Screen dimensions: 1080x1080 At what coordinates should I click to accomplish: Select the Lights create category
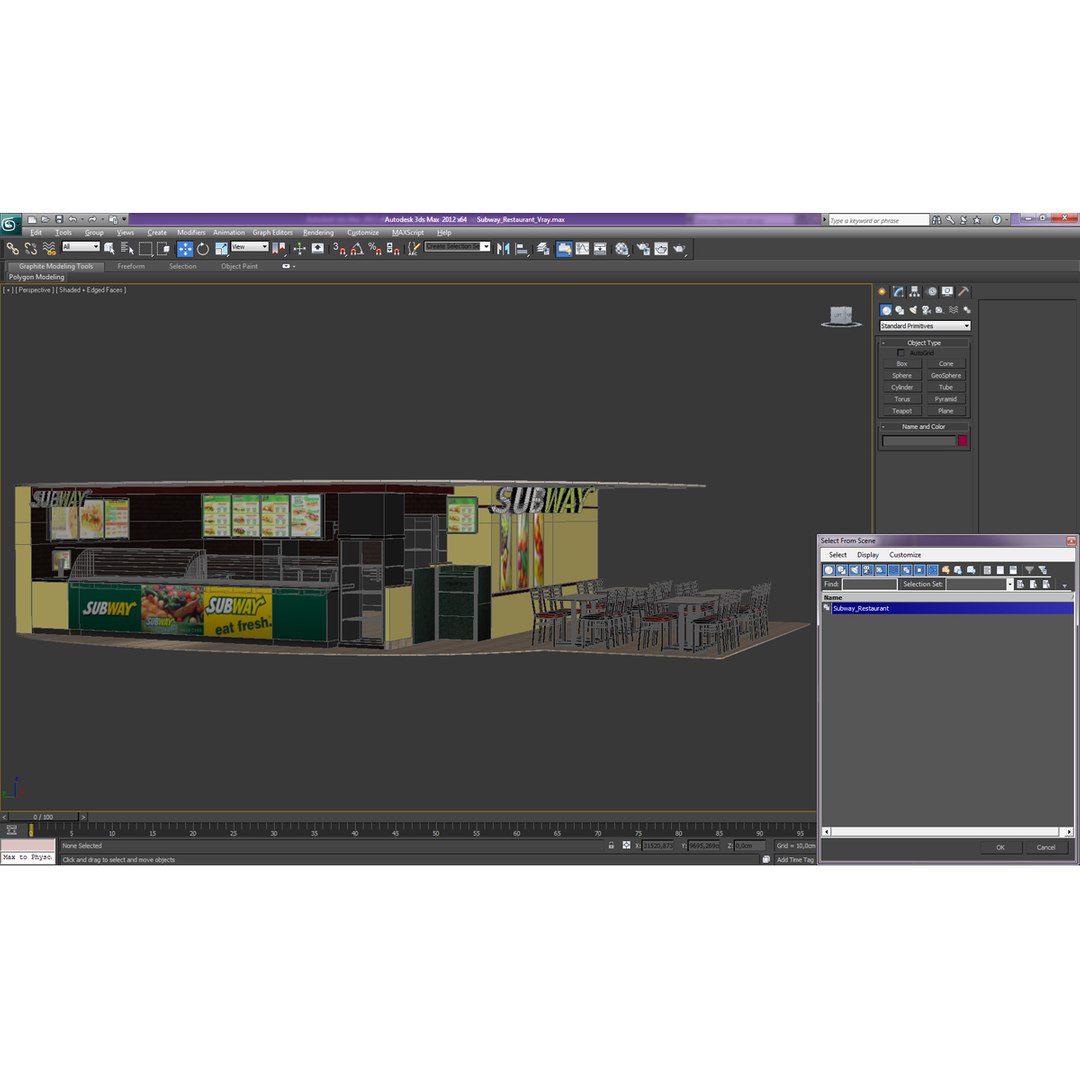(913, 311)
